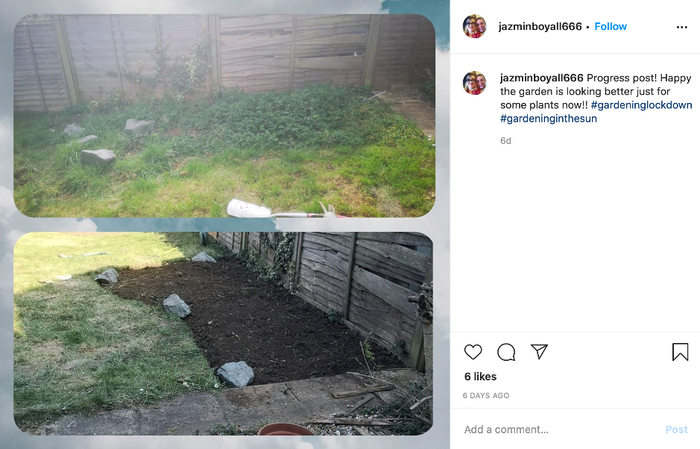Click the 6 DAYS AGO timestamp

point(486,395)
